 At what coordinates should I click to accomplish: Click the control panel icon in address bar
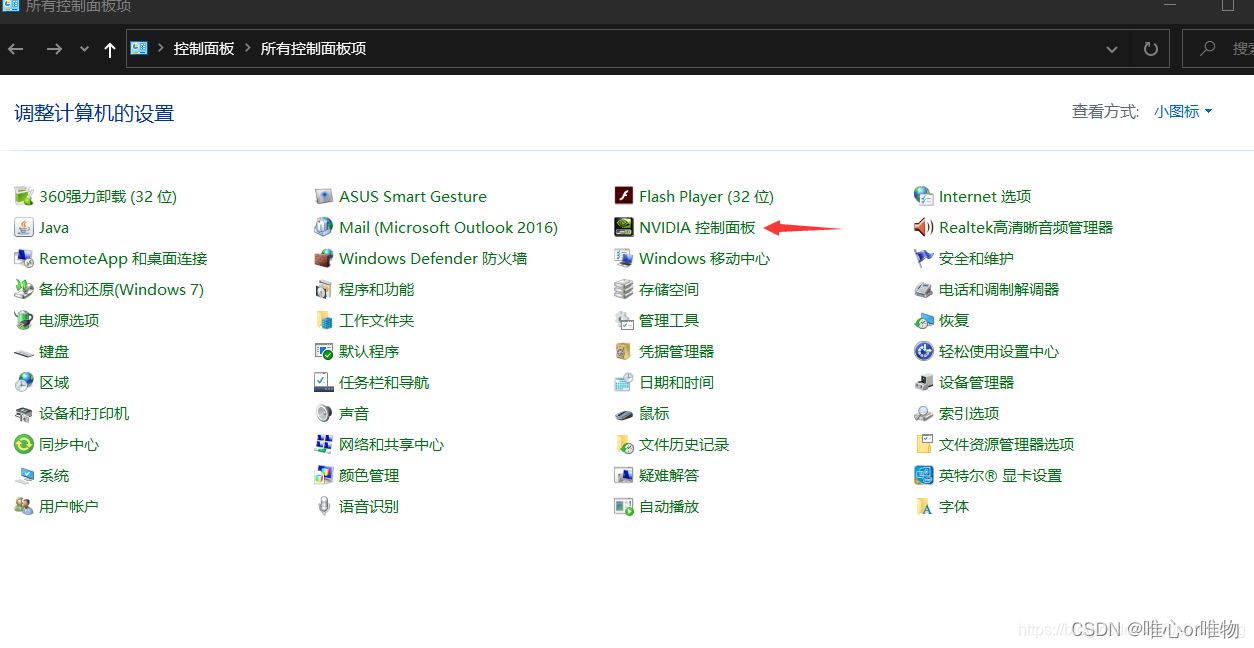(140, 48)
